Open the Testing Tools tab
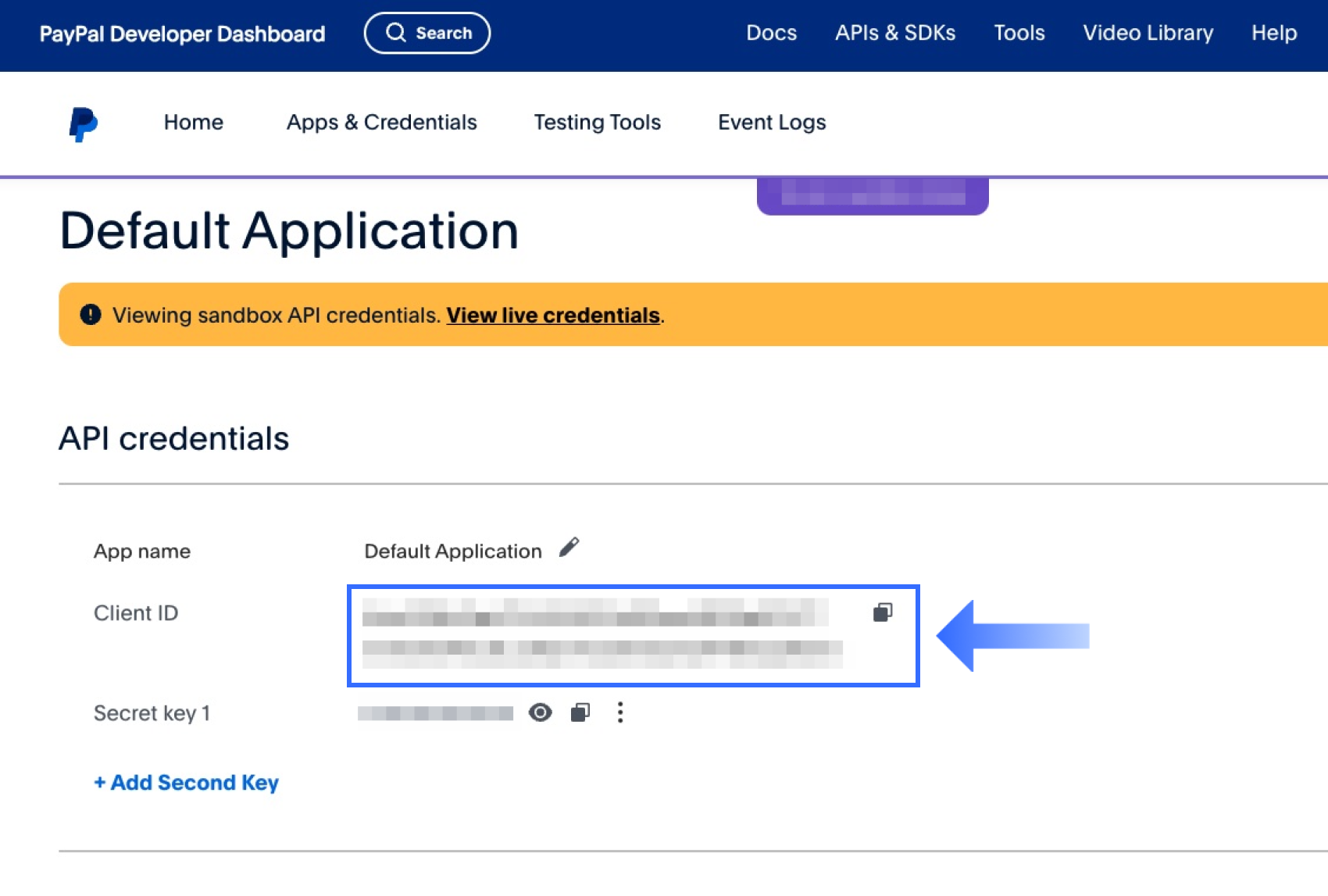1328x896 pixels. pyautogui.click(x=597, y=123)
